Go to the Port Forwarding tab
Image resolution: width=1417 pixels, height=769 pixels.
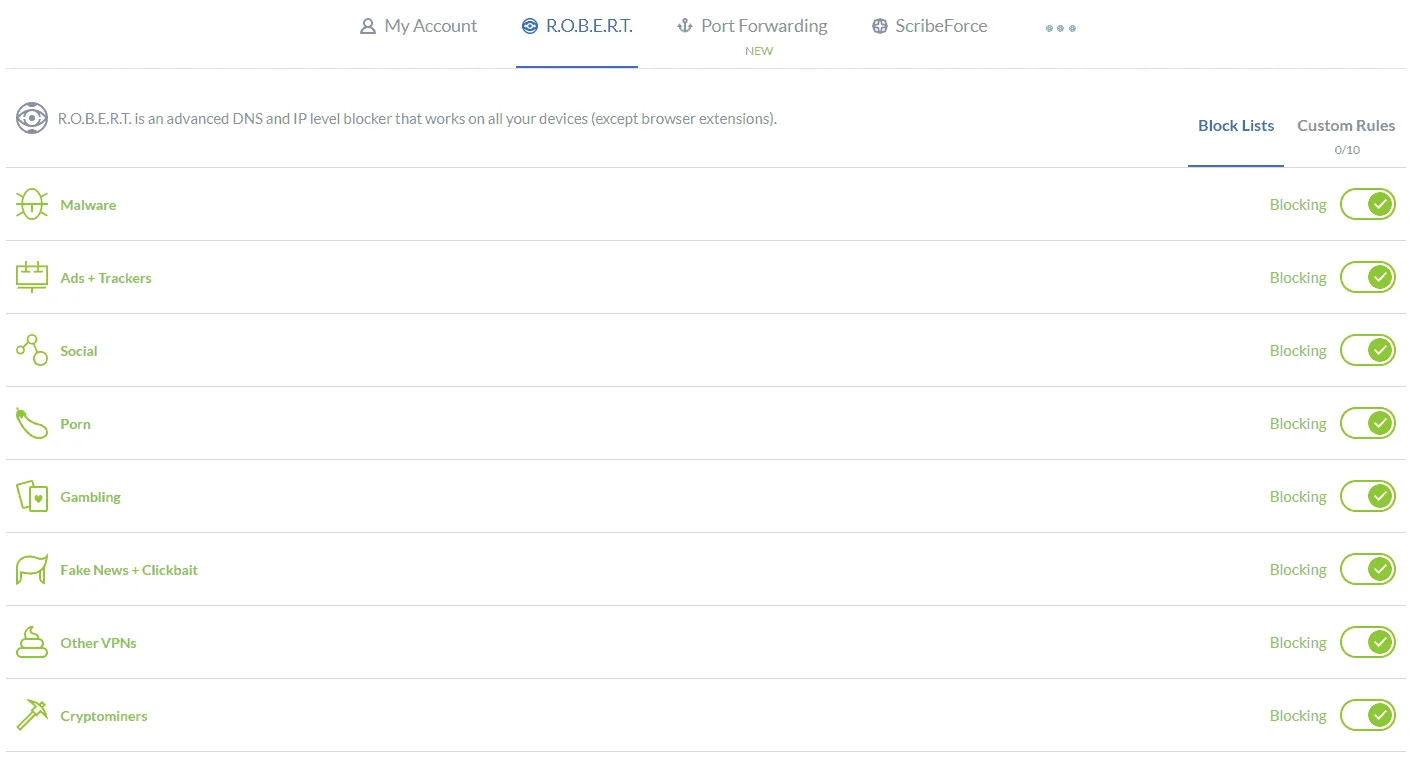point(752,26)
